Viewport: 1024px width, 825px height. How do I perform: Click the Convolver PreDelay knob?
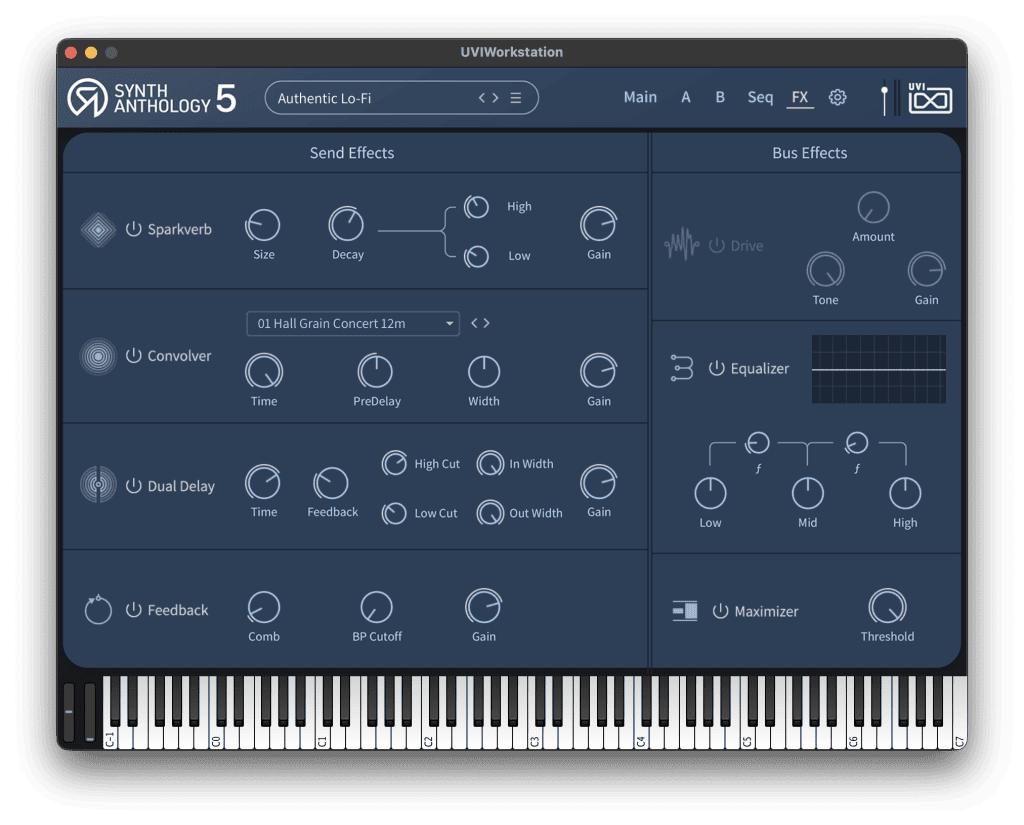[376, 372]
